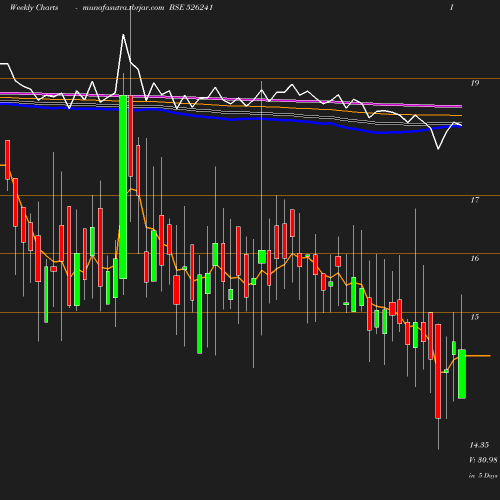The image size is (500, 500).
Task: Click the 'Weekly Charts' title text
Action: [34, 8]
